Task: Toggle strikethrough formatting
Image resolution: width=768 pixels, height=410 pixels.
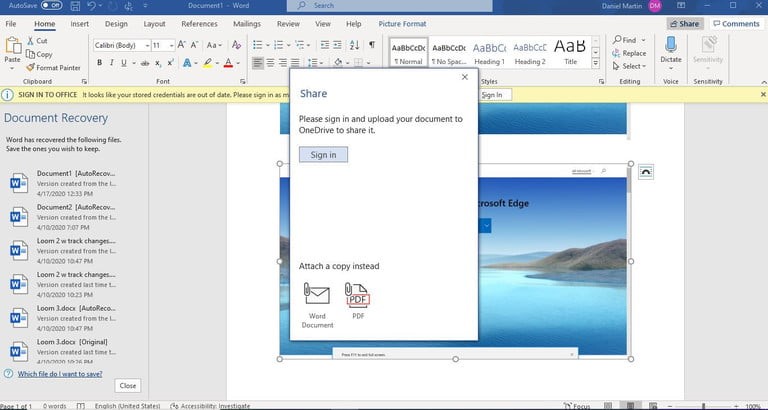Action: pos(145,63)
